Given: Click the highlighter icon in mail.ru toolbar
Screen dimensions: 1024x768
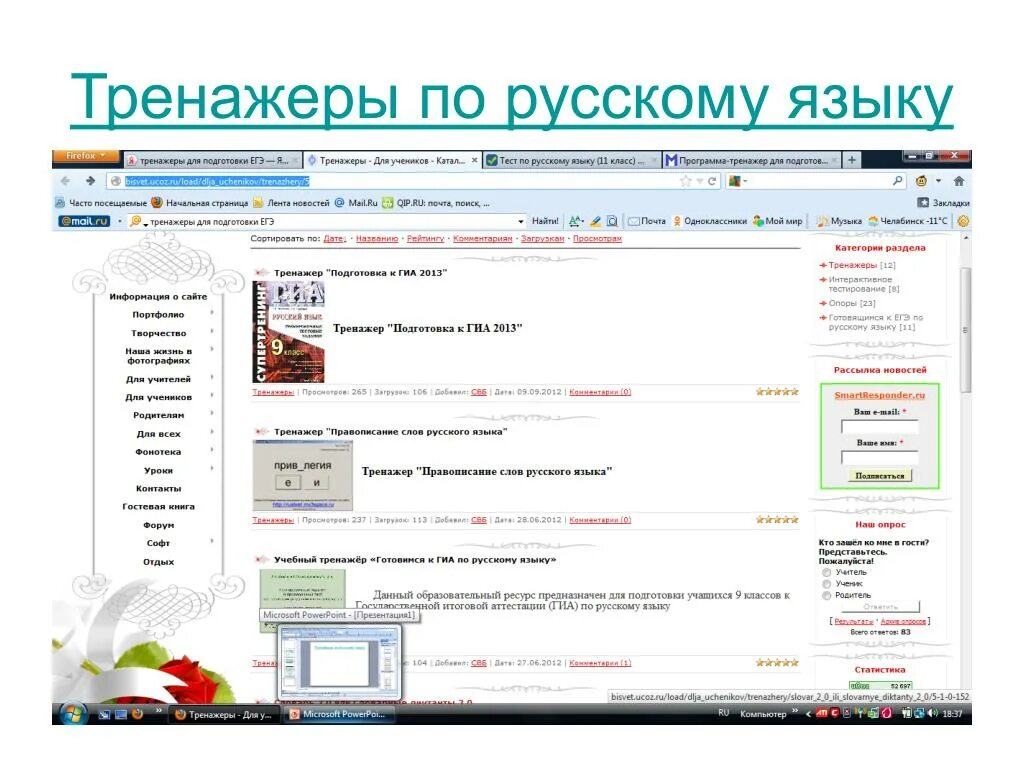Looking at the screenshot, I should (x=595, y=221).
